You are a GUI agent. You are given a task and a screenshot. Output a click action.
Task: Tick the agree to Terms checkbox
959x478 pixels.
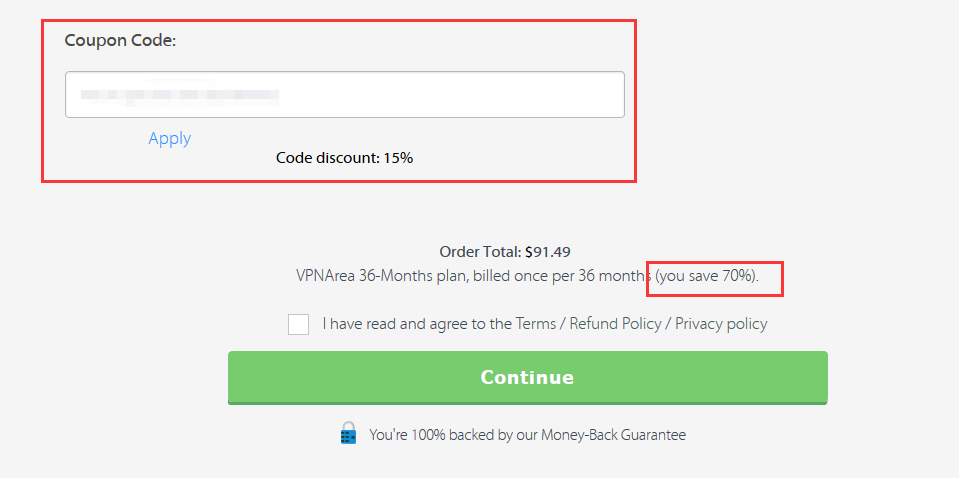298,324
